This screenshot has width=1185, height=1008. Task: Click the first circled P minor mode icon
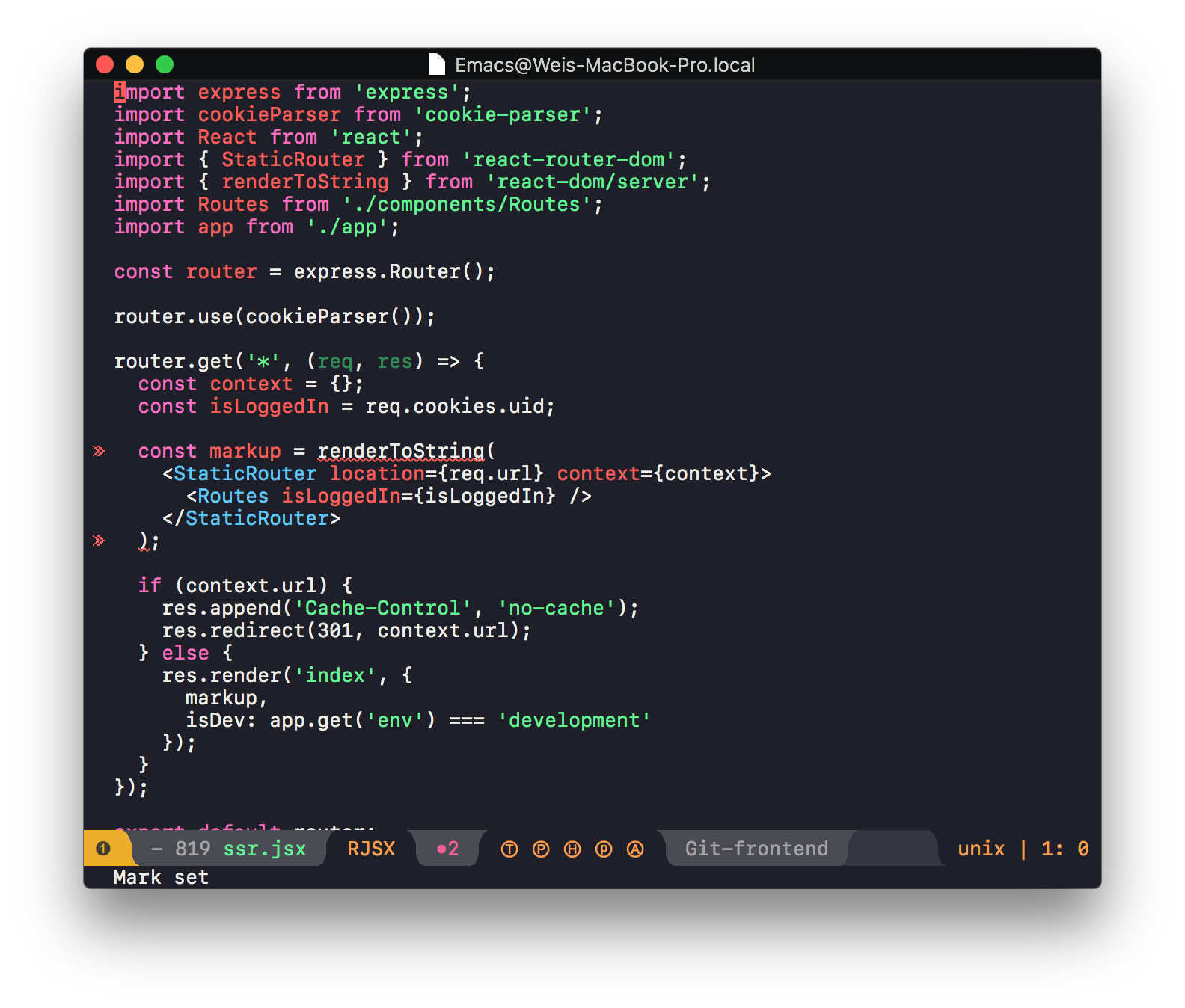pyautogui.click(x=541, y=849)
